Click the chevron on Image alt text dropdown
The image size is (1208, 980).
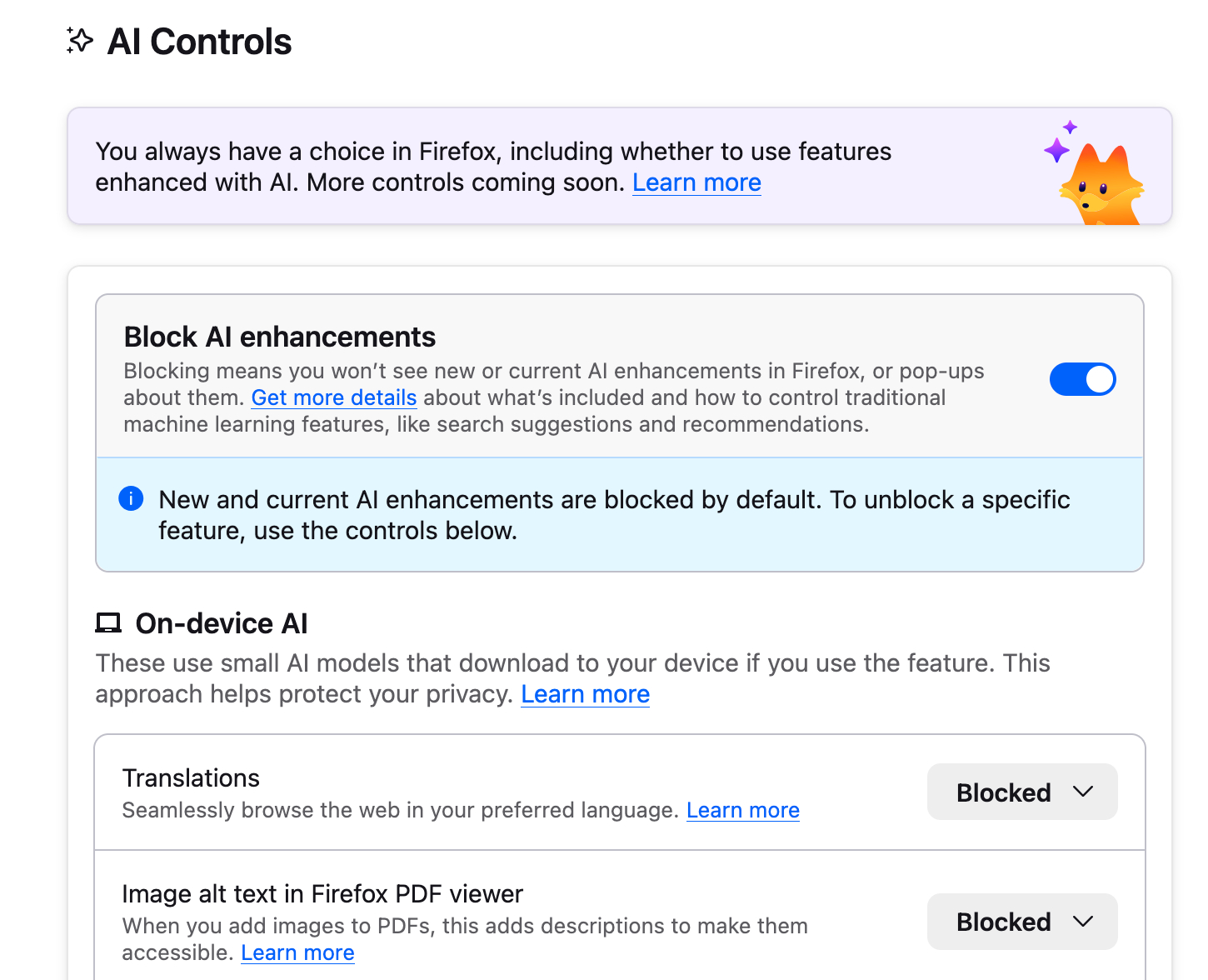[x=1083, y=922]
